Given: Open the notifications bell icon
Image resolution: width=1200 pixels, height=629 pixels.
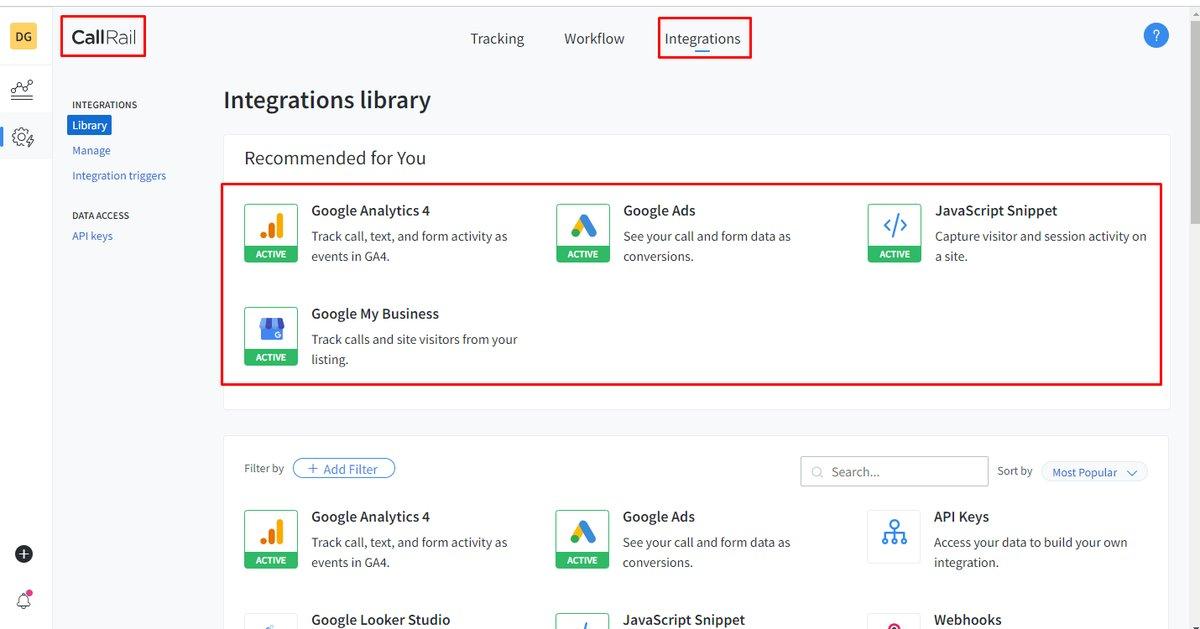Looking at the screenshot, I should click(x=24, y=600).
